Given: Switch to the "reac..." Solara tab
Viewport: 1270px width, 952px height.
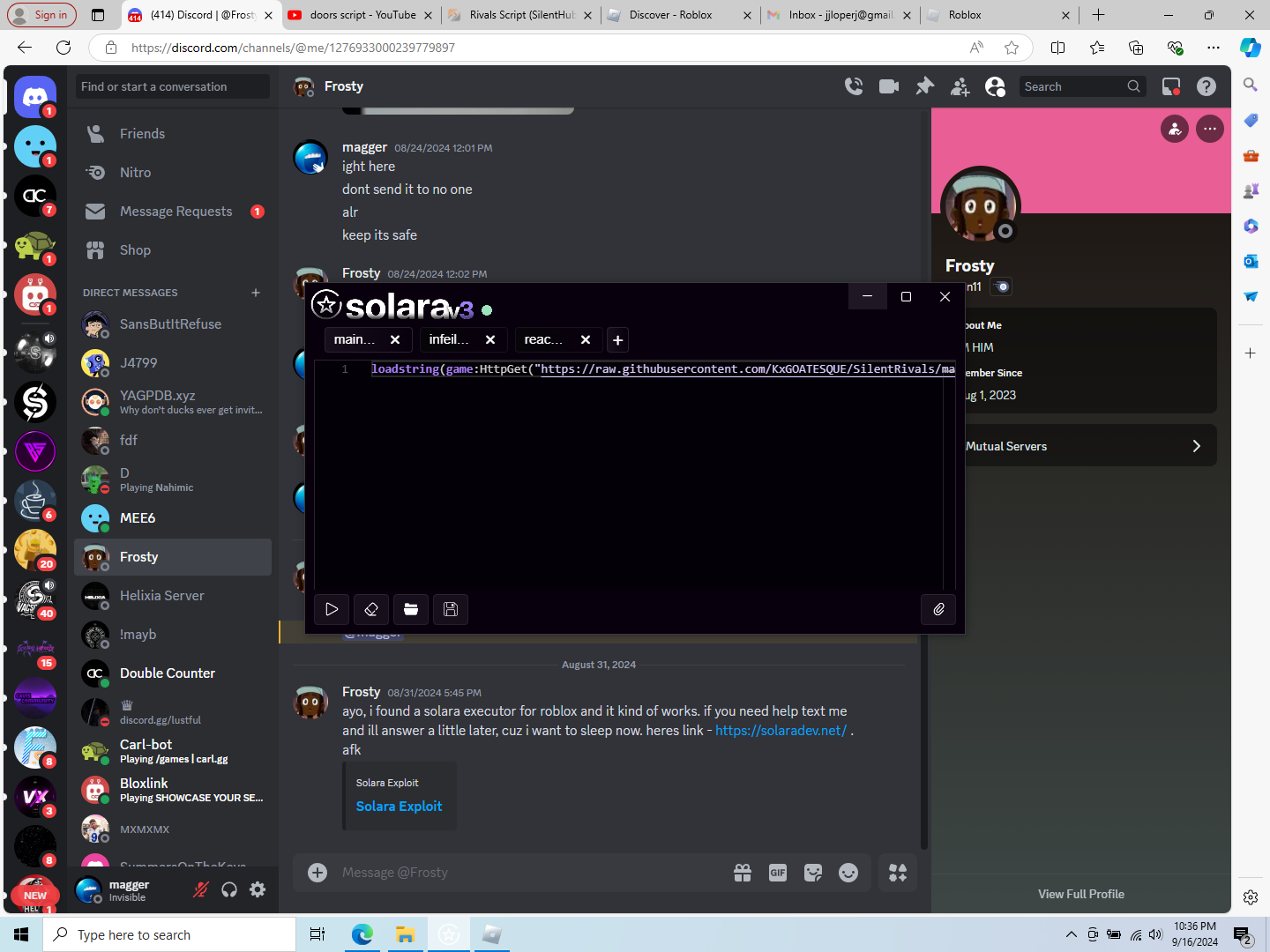Looking at the screenshot, I should (x=543, y=339).
